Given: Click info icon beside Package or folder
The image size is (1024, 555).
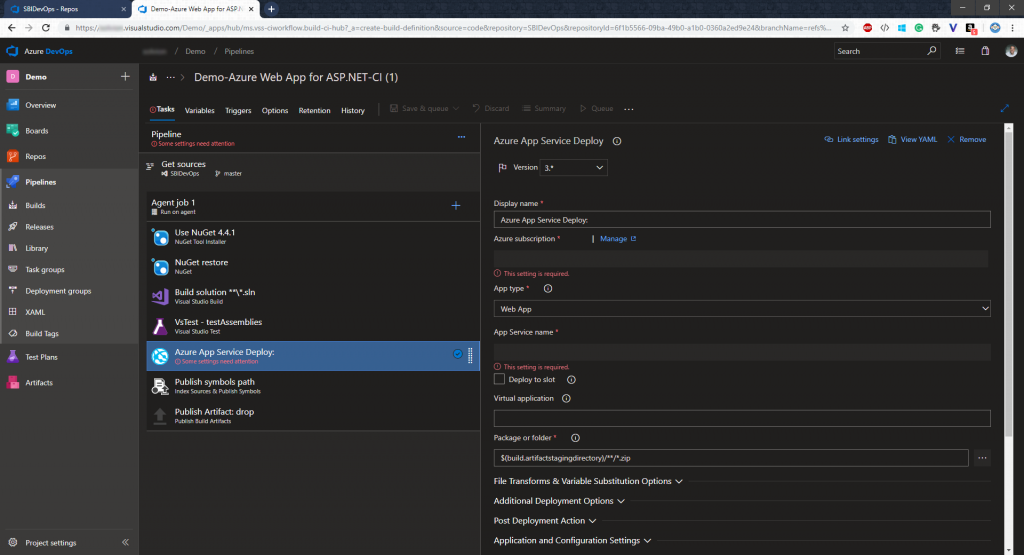Looking at the screenshot, I should click(575, 438).
